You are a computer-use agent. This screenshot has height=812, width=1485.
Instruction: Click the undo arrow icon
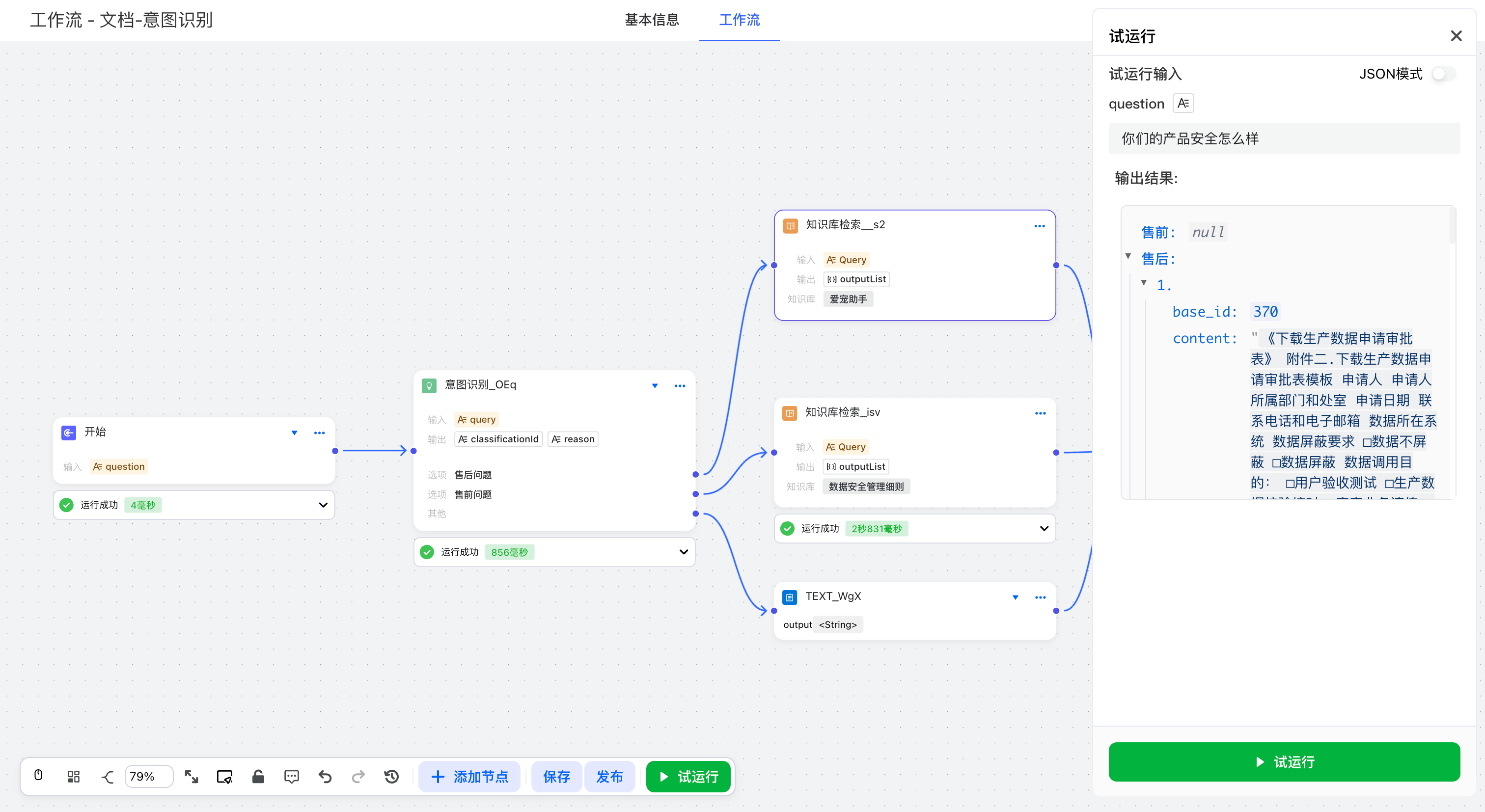tap(325, 776)
